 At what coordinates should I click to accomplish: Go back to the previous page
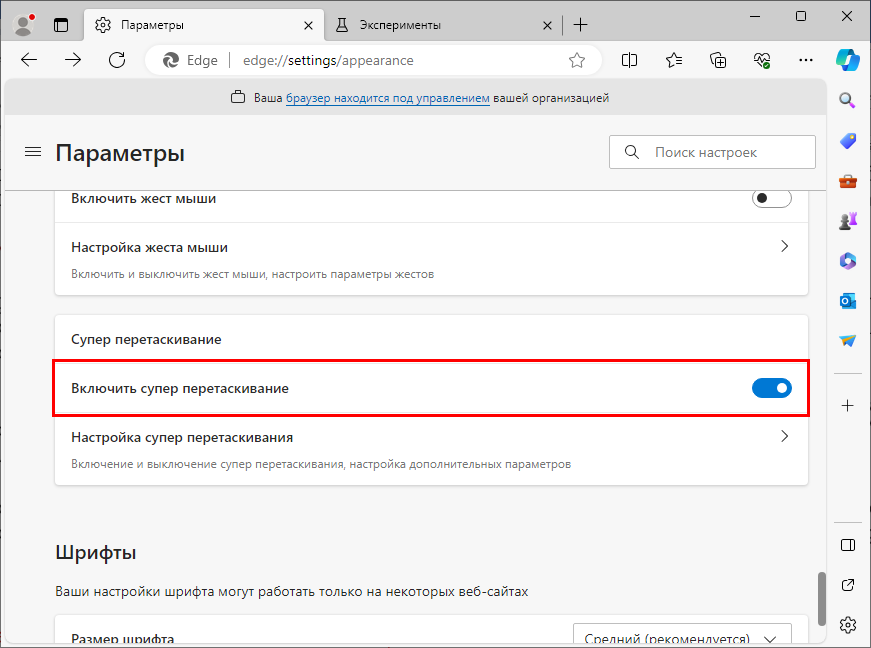29,60
